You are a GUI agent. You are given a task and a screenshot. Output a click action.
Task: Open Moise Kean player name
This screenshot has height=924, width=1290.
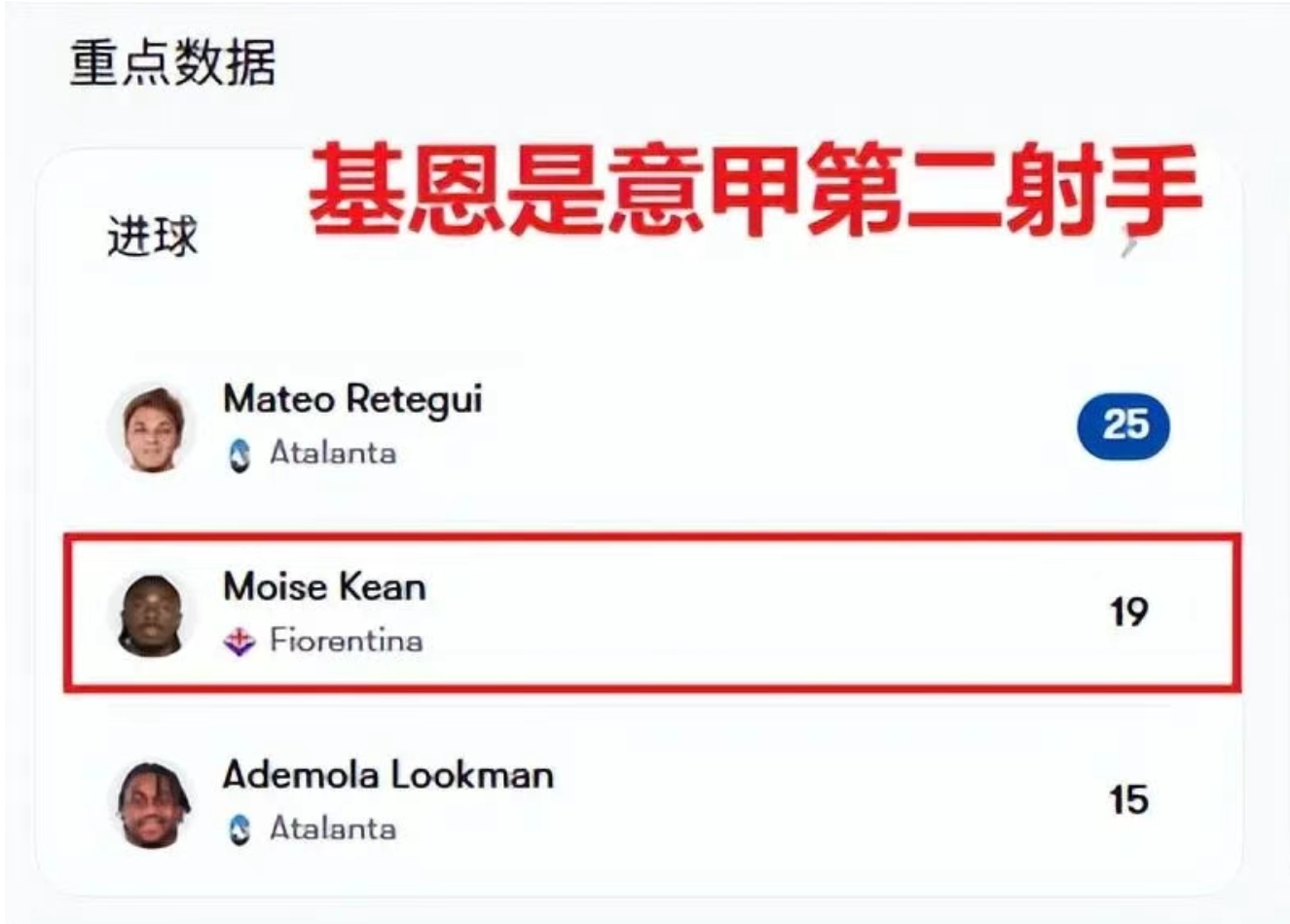click(x=324, y=587)
